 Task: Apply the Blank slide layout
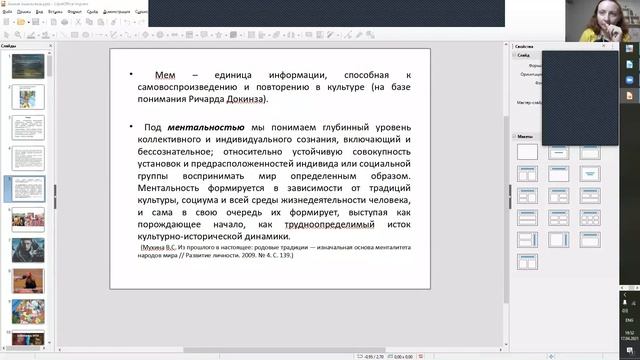pyautogui.click(x=527, y=152)
